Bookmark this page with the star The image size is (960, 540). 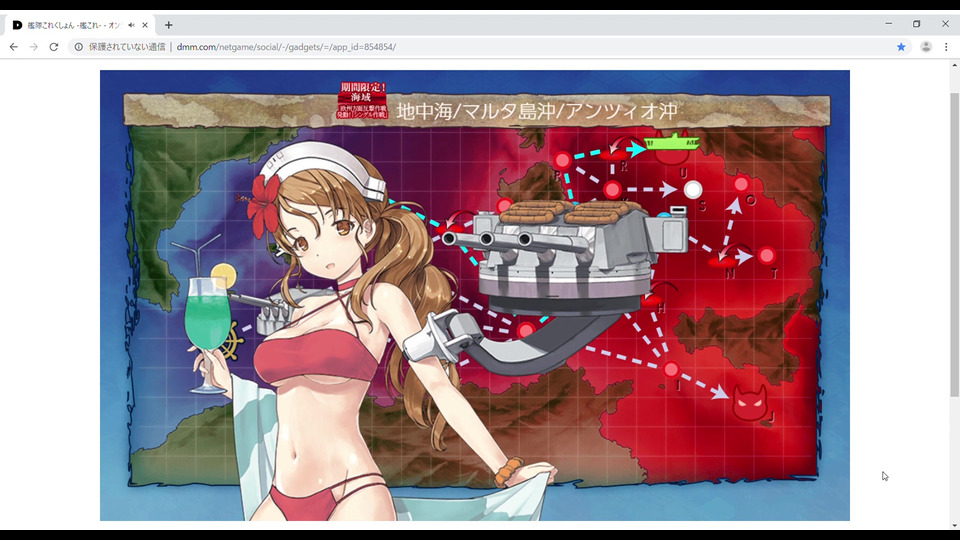click(901, 47)
